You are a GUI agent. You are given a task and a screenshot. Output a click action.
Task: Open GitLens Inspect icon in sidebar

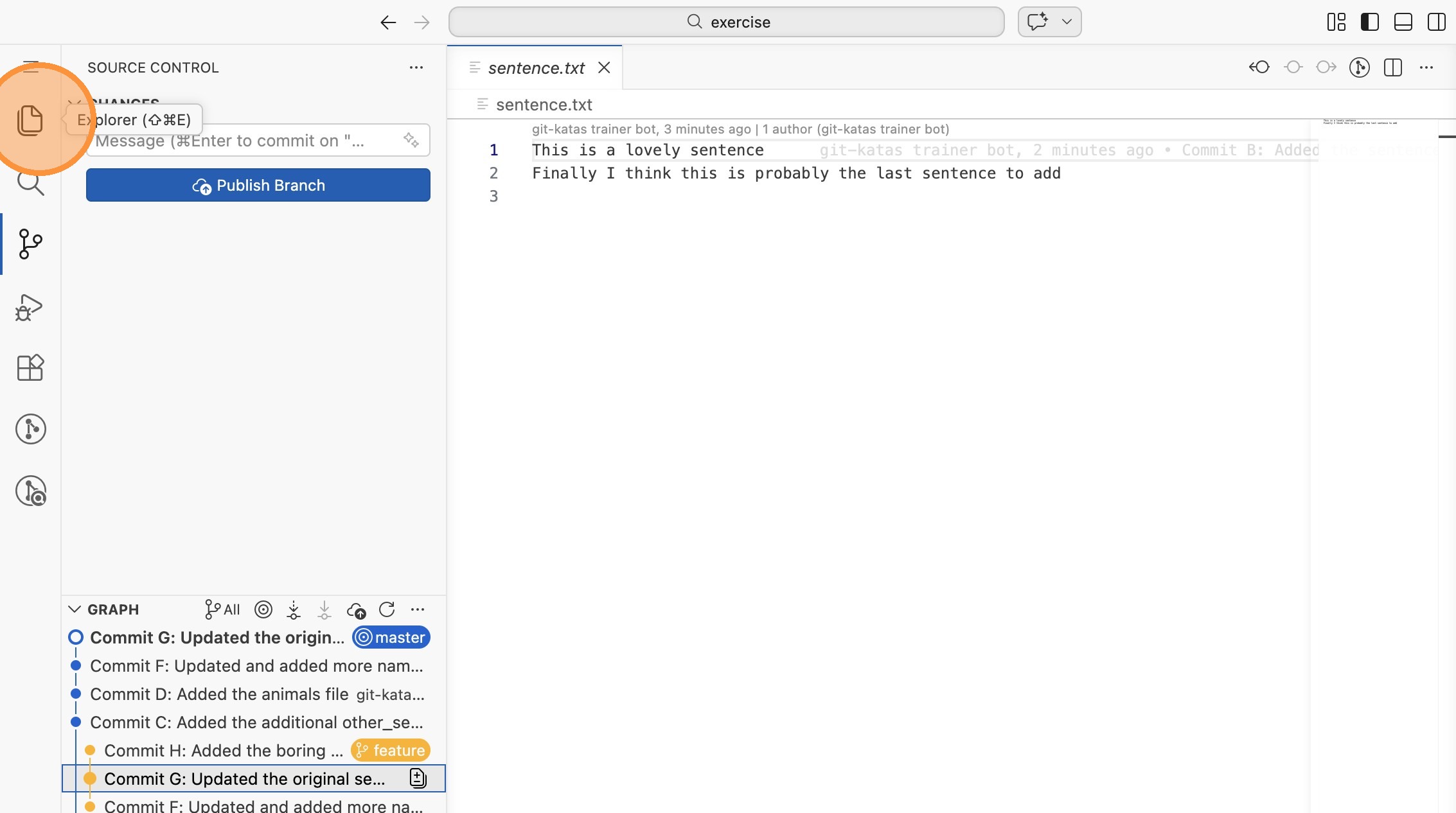[x=30, y=491]
